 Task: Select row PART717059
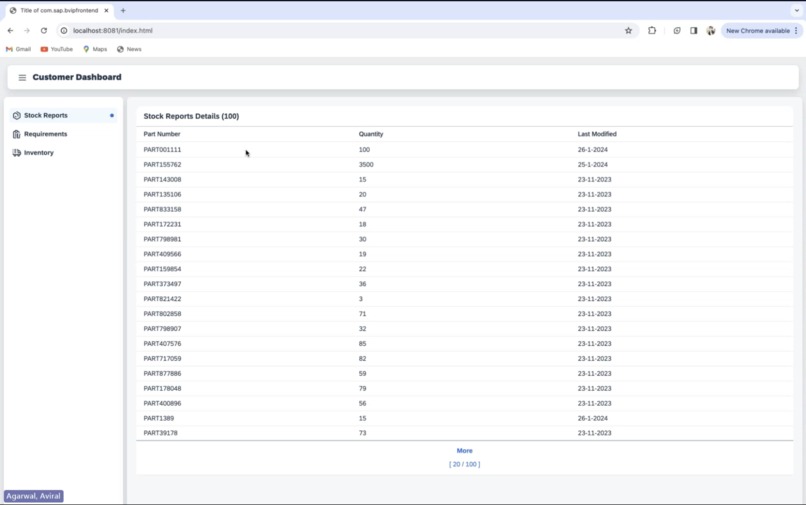(x=464, y=358)
